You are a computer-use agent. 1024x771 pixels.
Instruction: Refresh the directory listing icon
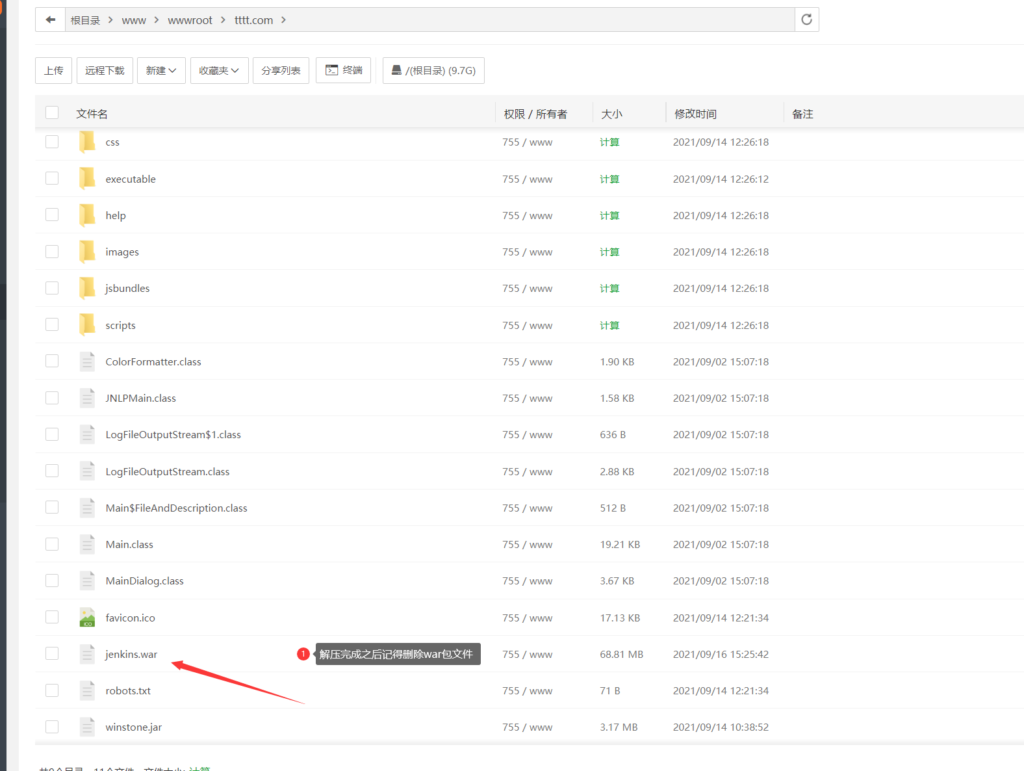point(807,20)
